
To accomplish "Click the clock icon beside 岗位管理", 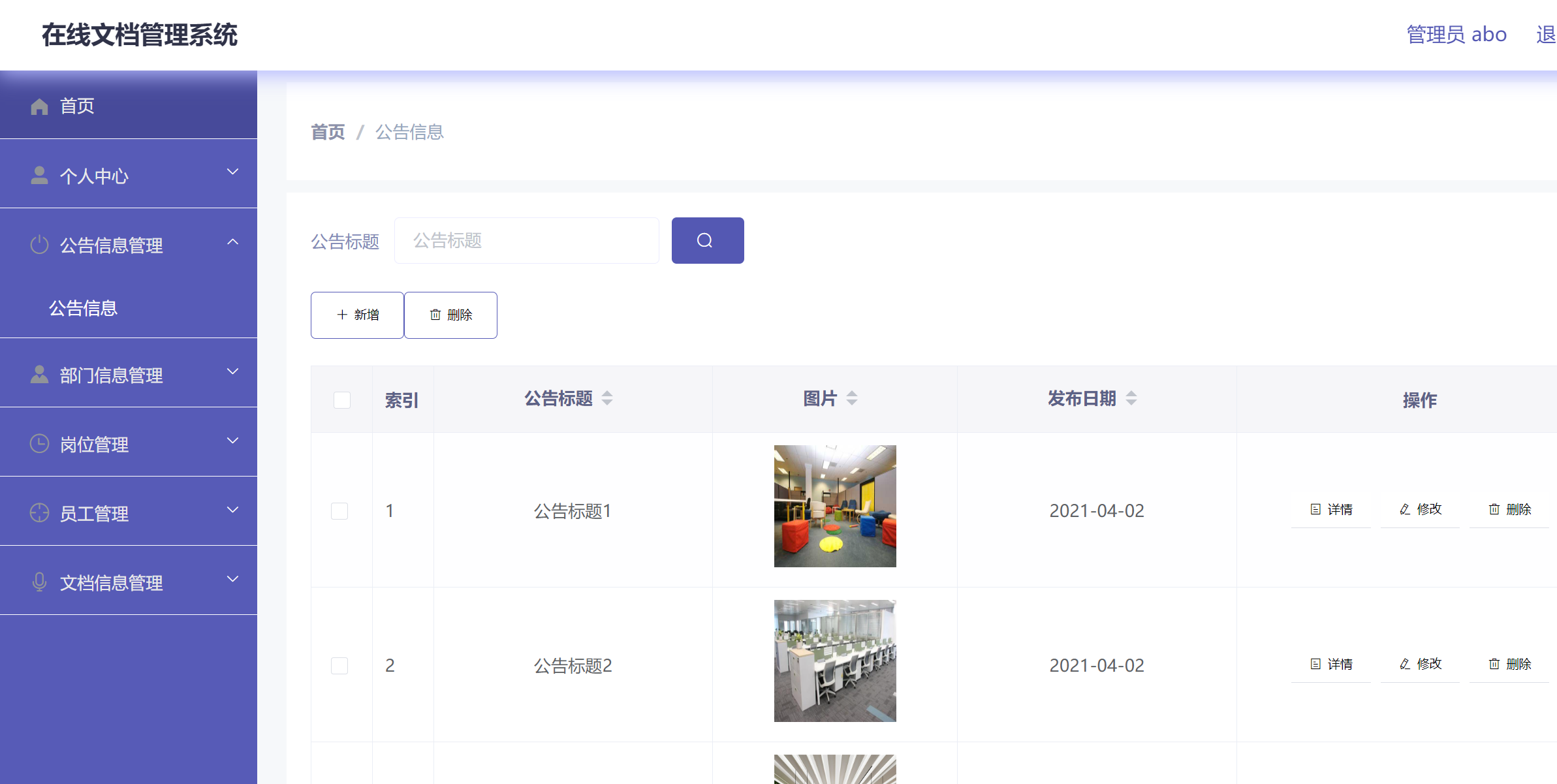I will click(38, 443).
